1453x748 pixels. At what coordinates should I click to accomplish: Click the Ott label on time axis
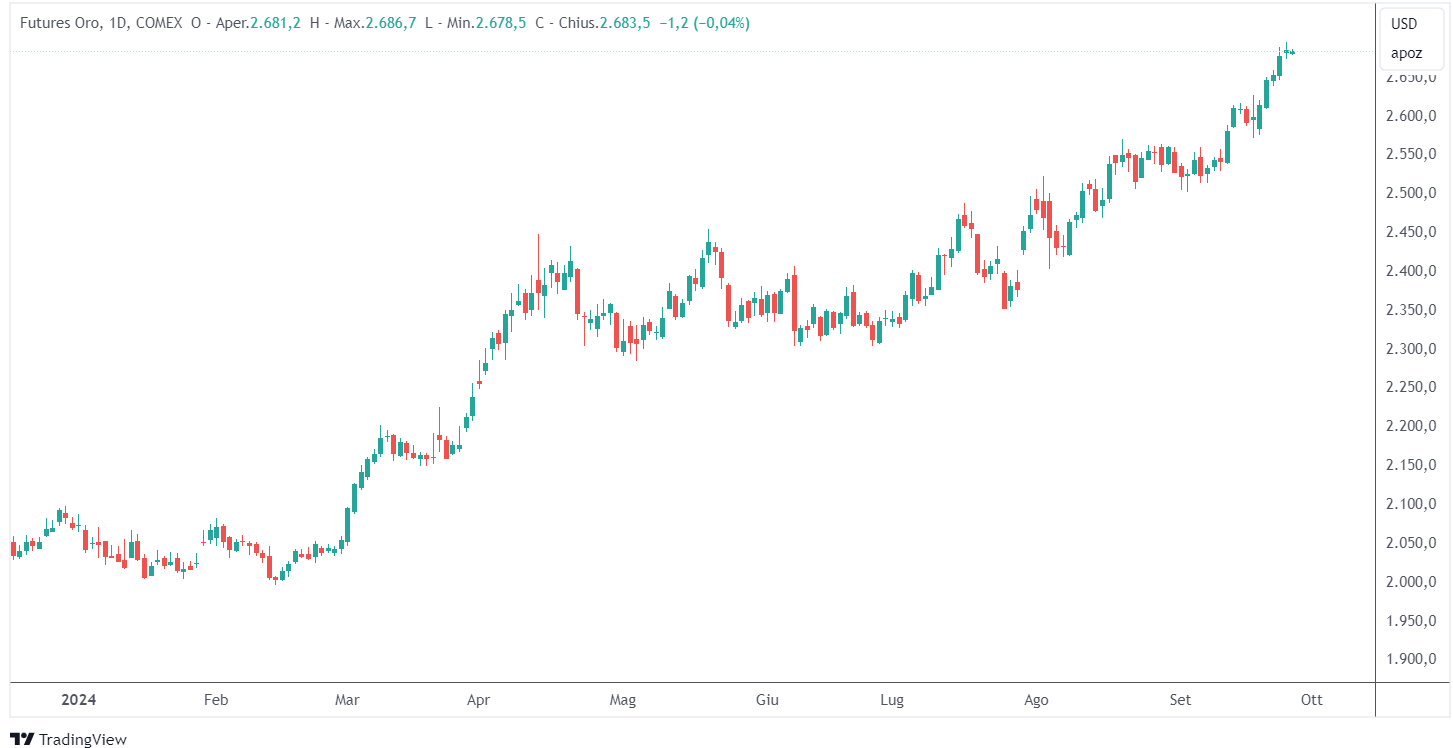[x=1311, y=700]
